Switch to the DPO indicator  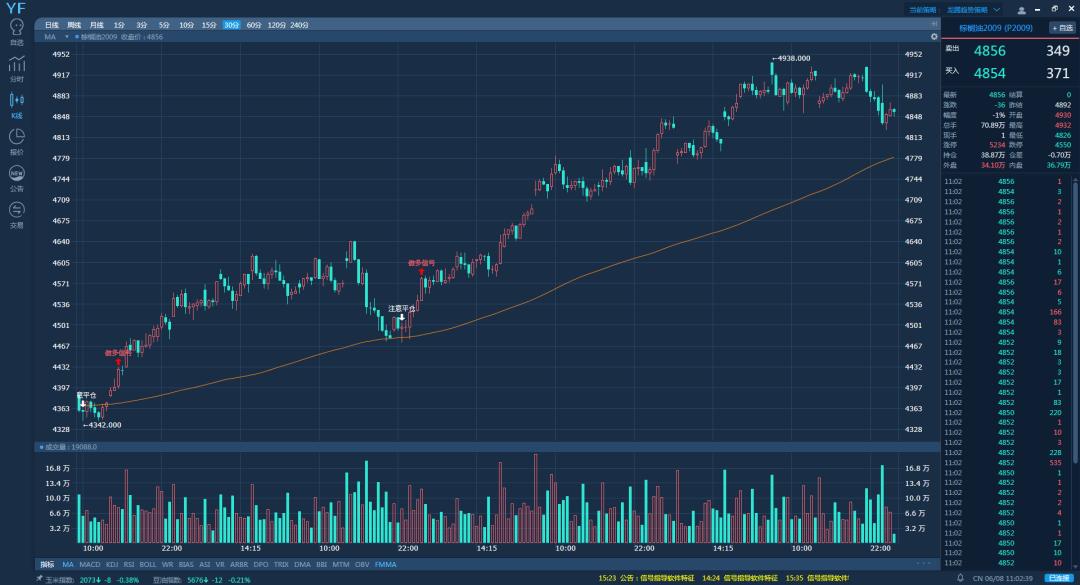click(x=261, y=564)
